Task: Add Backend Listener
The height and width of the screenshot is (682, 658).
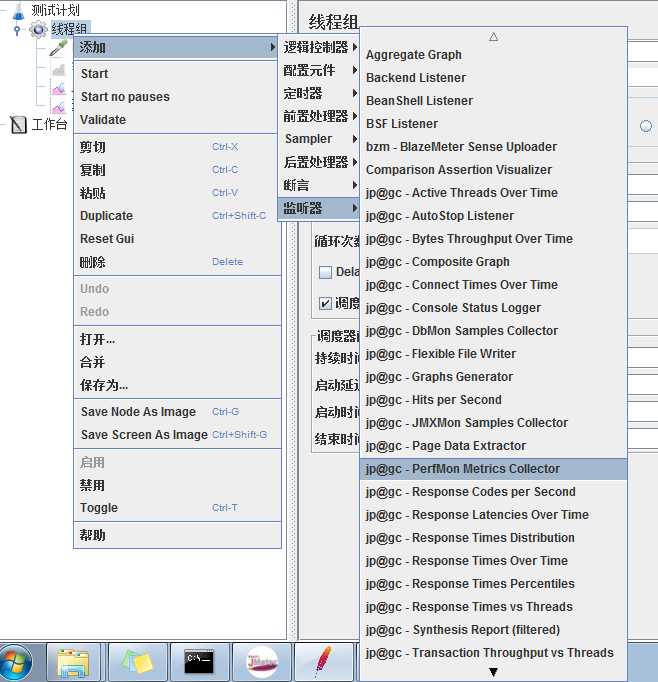Action: point(493,78)
